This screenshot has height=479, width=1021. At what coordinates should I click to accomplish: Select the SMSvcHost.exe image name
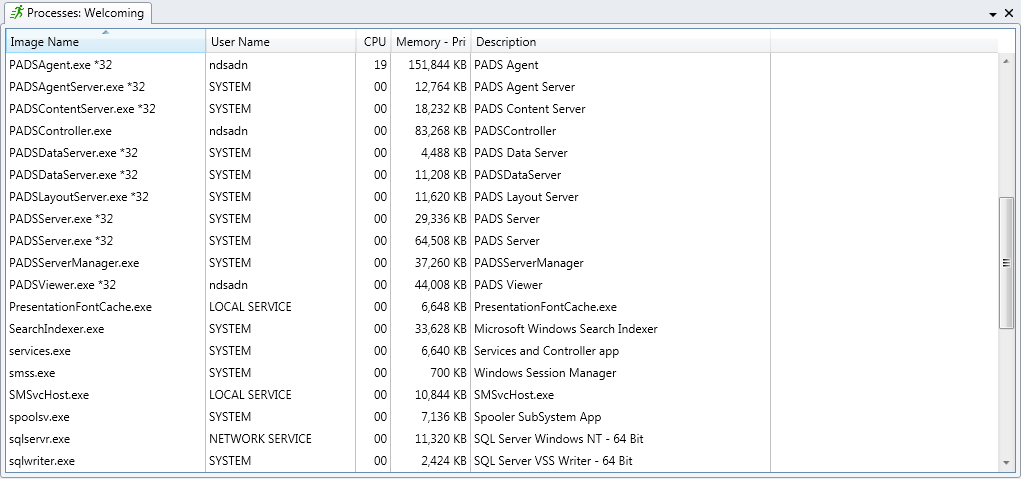point(49,395)
